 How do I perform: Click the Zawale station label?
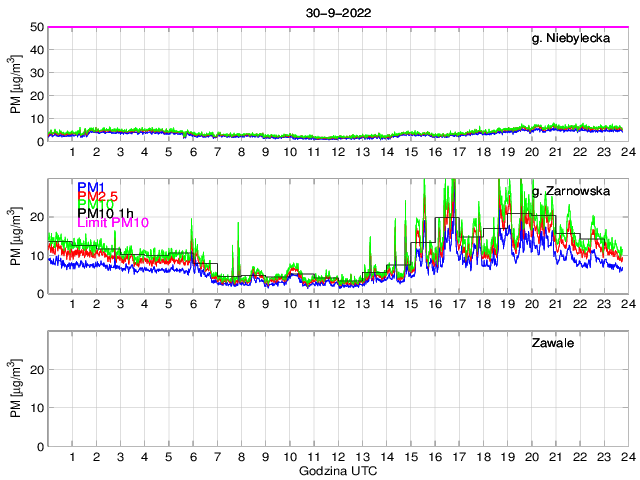pyautogui.click(x=552, y=343)
